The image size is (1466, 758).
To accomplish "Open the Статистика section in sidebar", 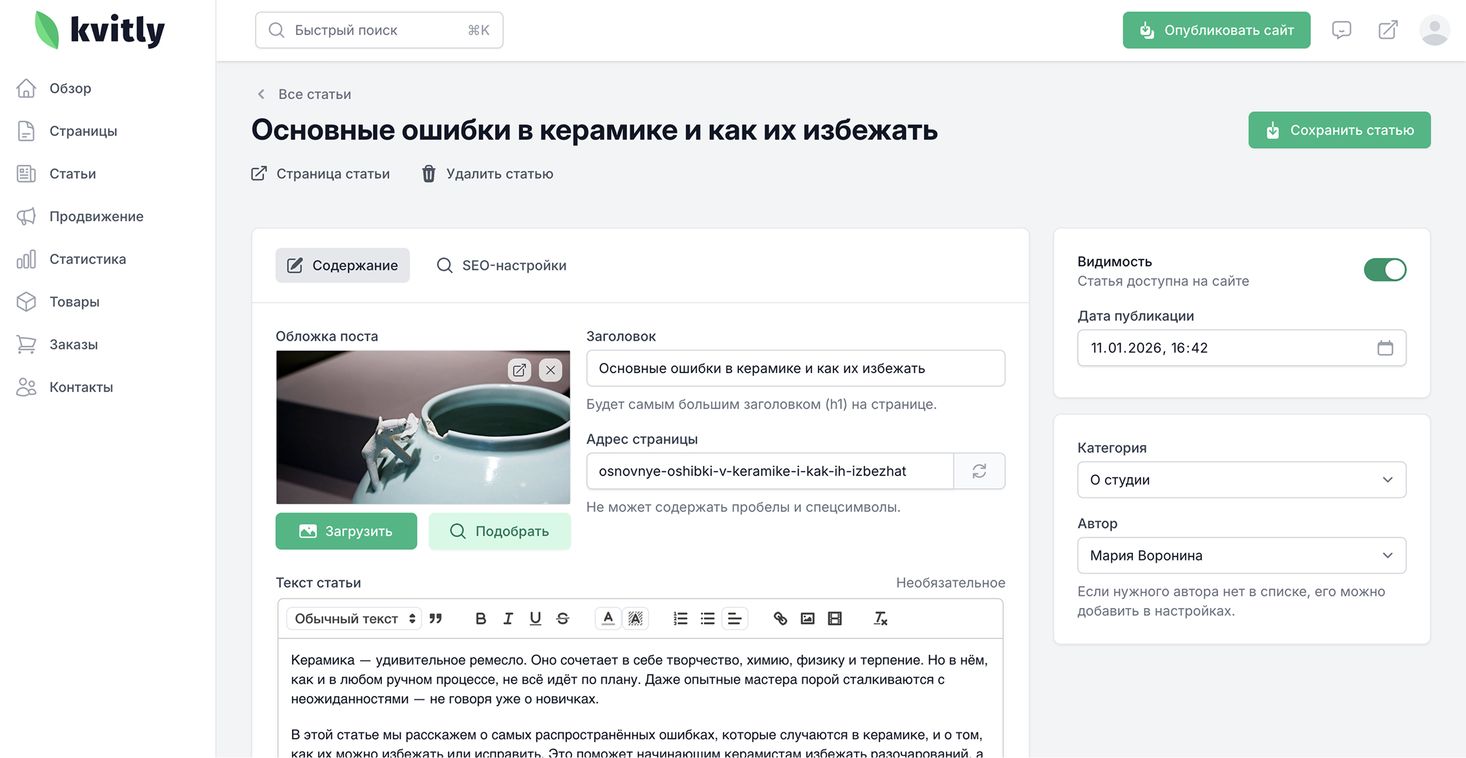I will coord(71,259).
